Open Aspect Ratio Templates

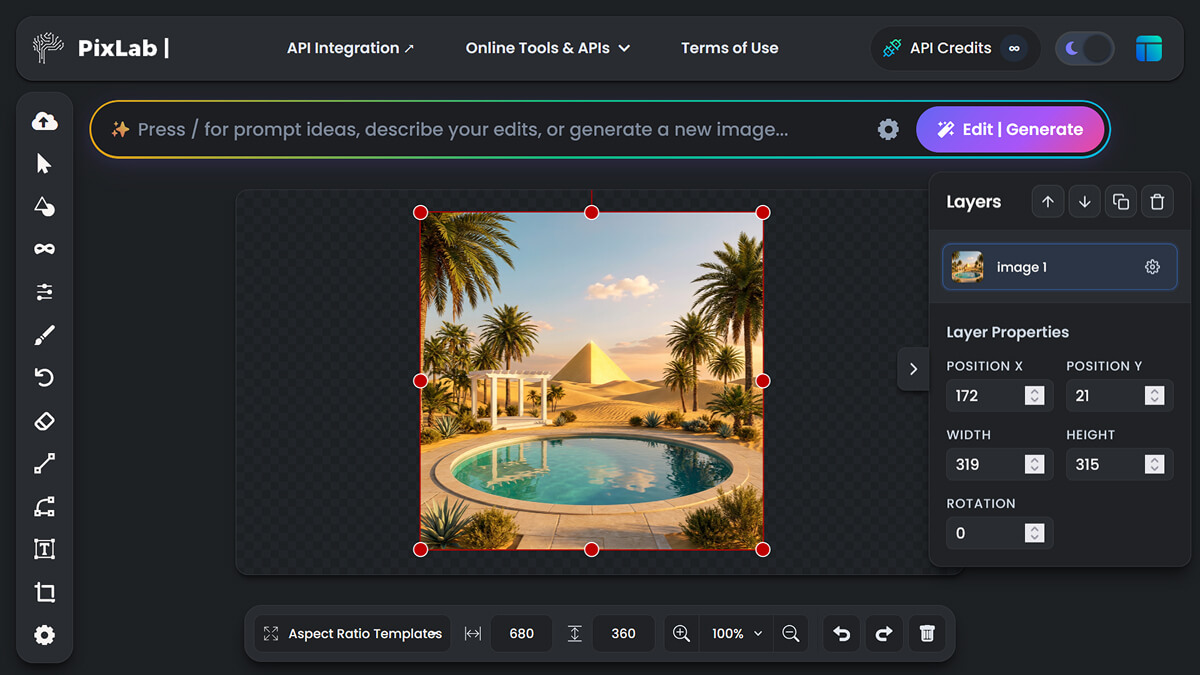point(351,633)
